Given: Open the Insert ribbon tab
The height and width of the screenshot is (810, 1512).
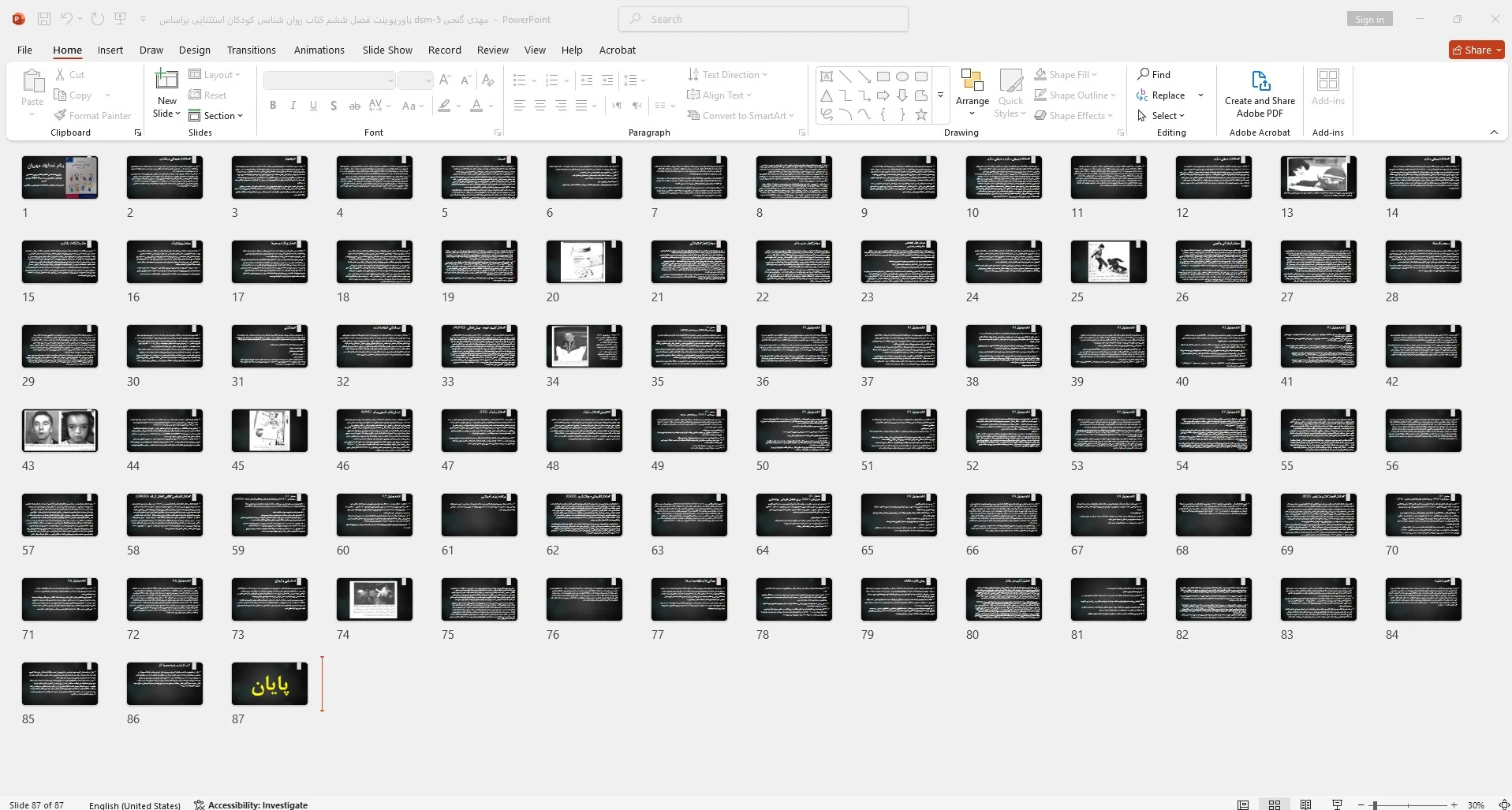Looking at the screenshot, I should click(x=110, y=50).
